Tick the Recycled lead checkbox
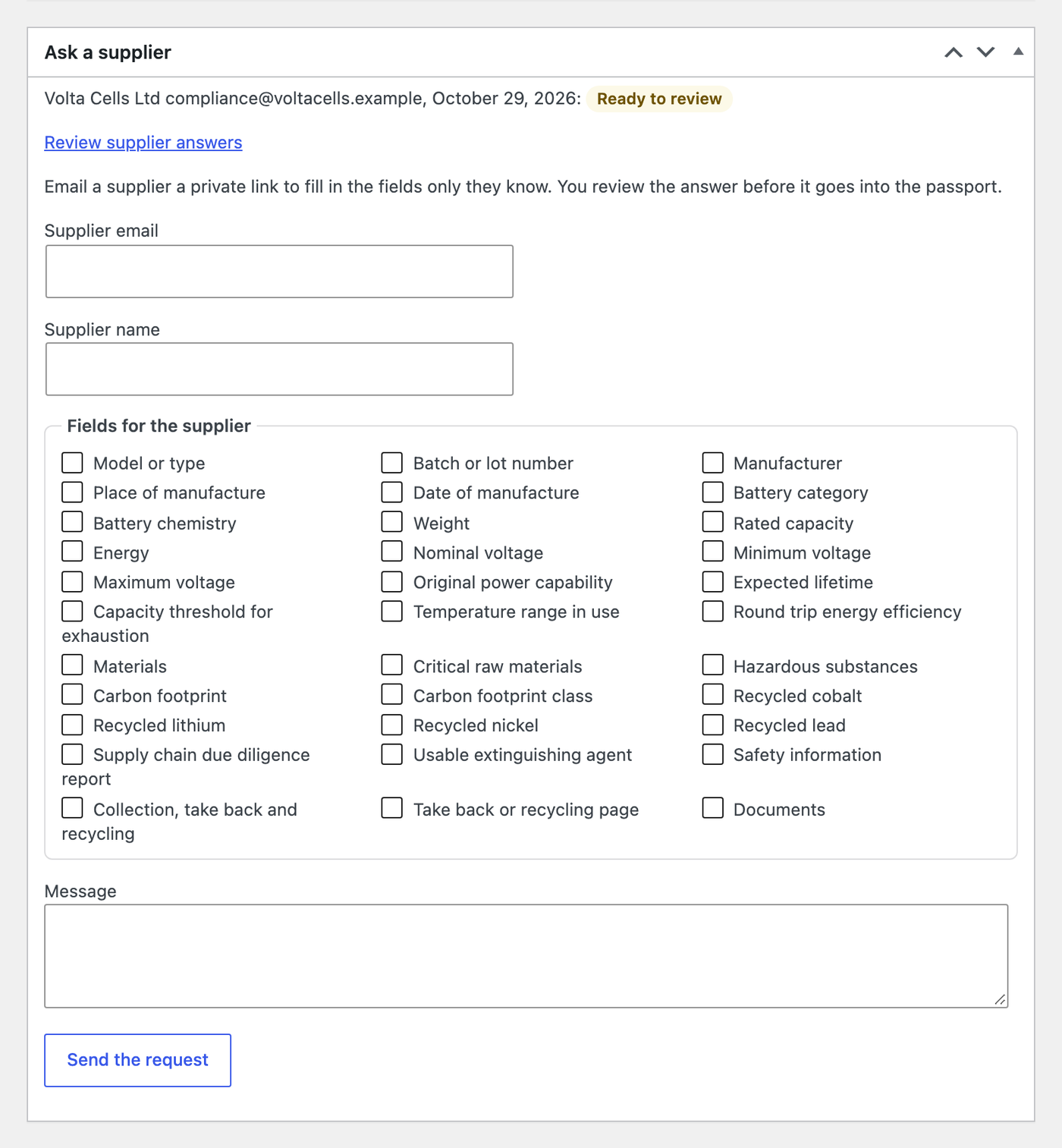1062x1148 pixels. 713,725
